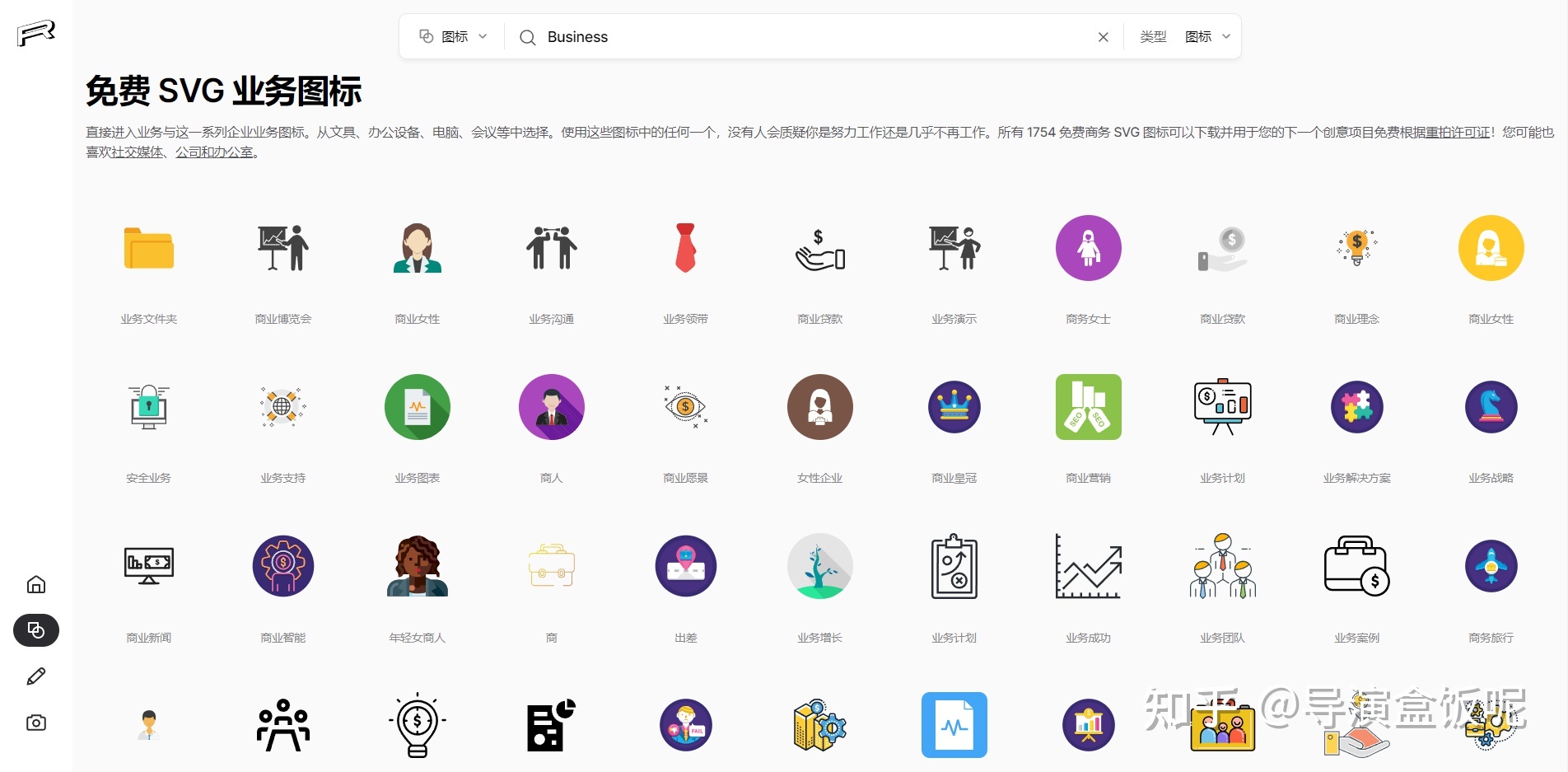Open the 业务案例 briefcase dollar icon
Image resolution: width=1568 pixels, height=772 pixels.
(x=1357, y=566)
